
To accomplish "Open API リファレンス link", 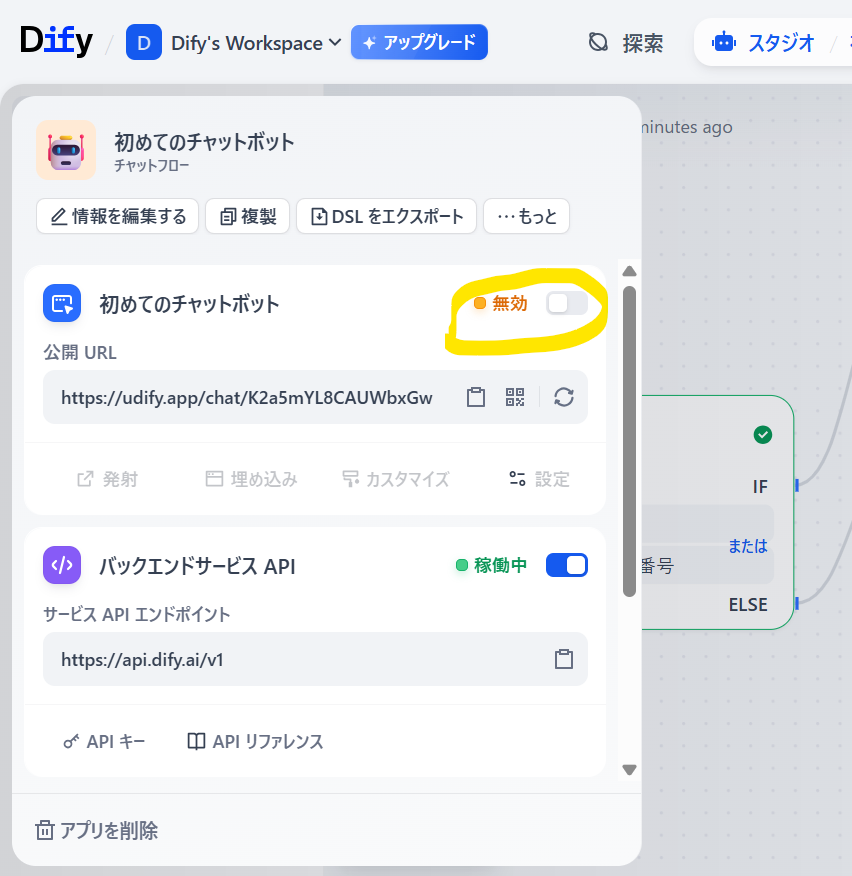I will pyautogui.click(x=255, y=741).
